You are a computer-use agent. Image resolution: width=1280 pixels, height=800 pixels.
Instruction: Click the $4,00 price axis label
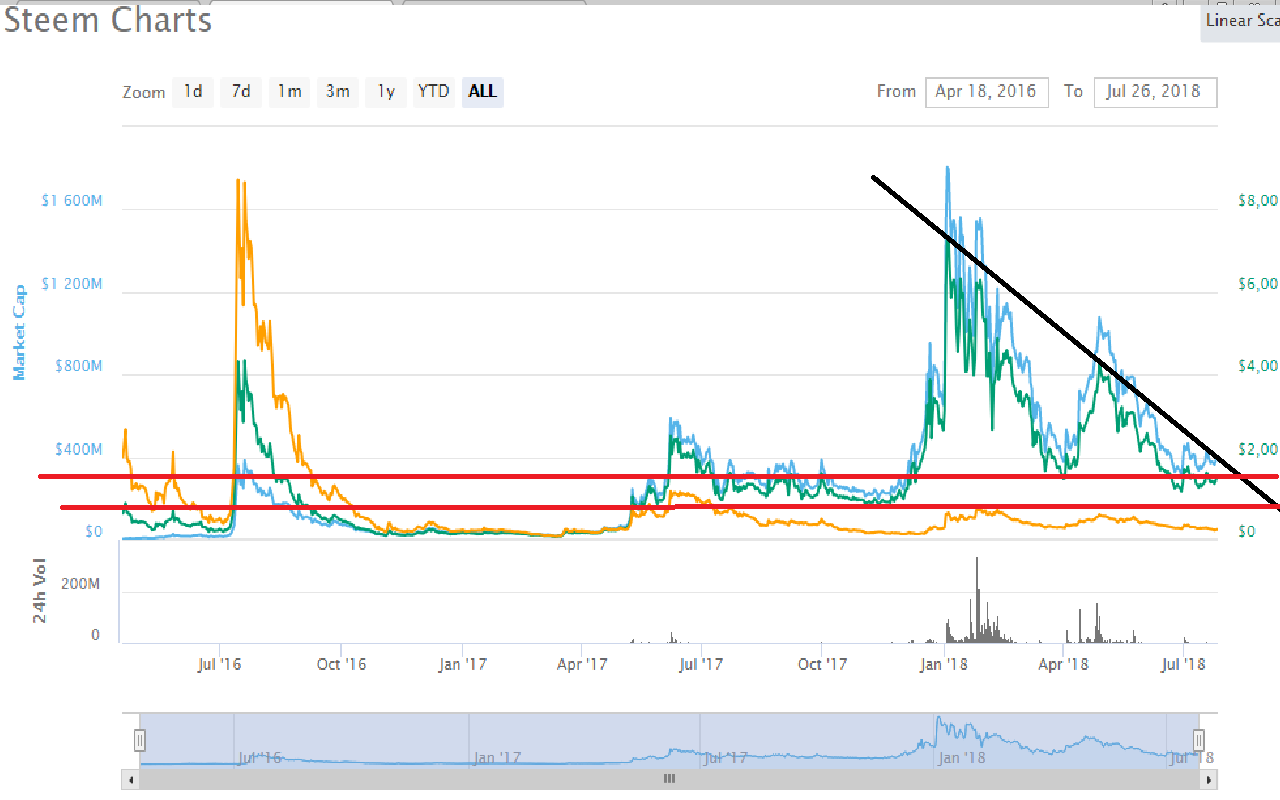point(1257,367)
